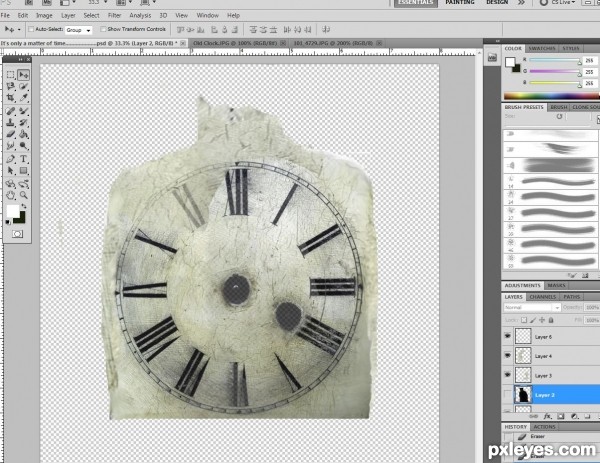The image size is (600, 463).
Task: Select the Eraser tool in toolbox
Action: click(x=10, y=134)
